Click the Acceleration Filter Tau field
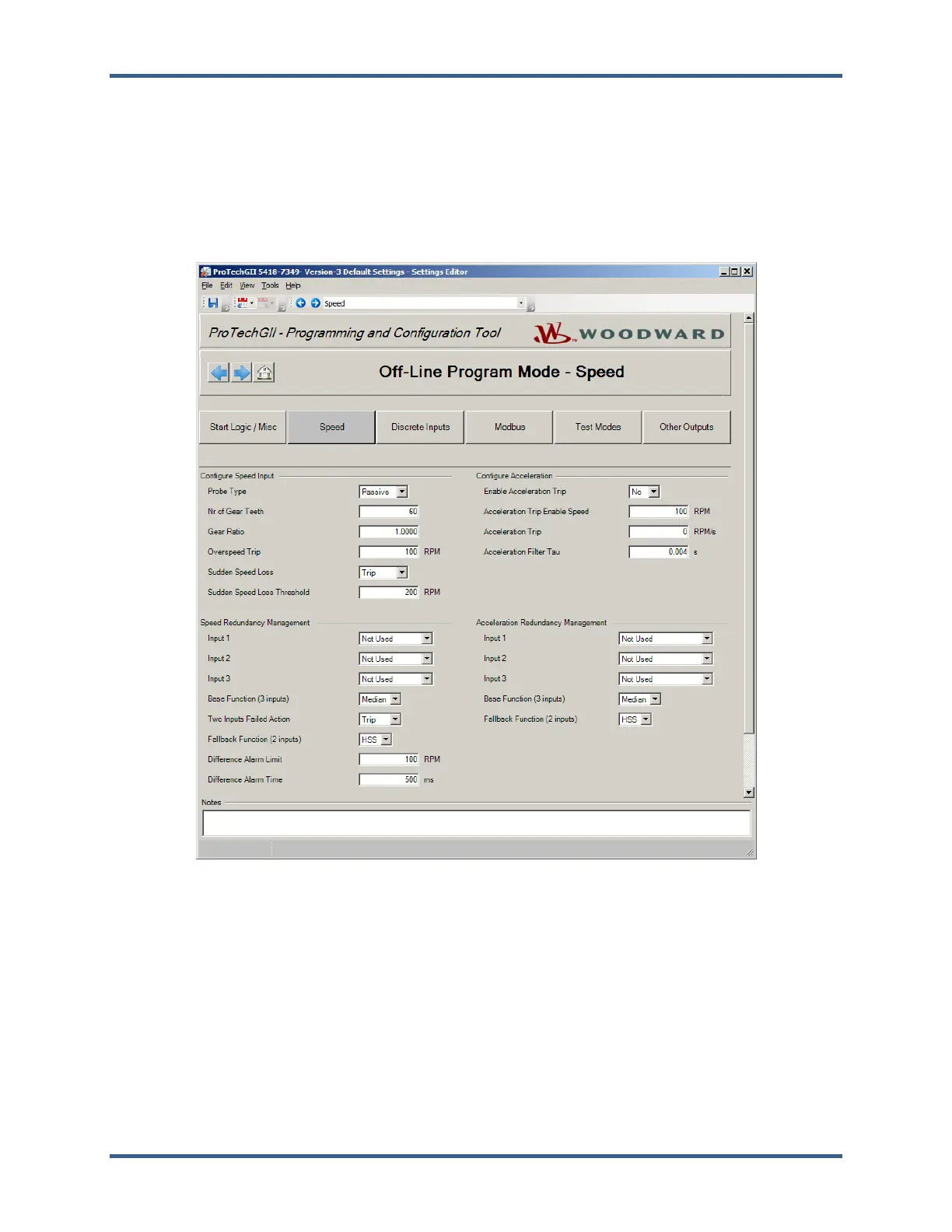Viewport: 952px width, 1232px height. [x=659, y=552]
